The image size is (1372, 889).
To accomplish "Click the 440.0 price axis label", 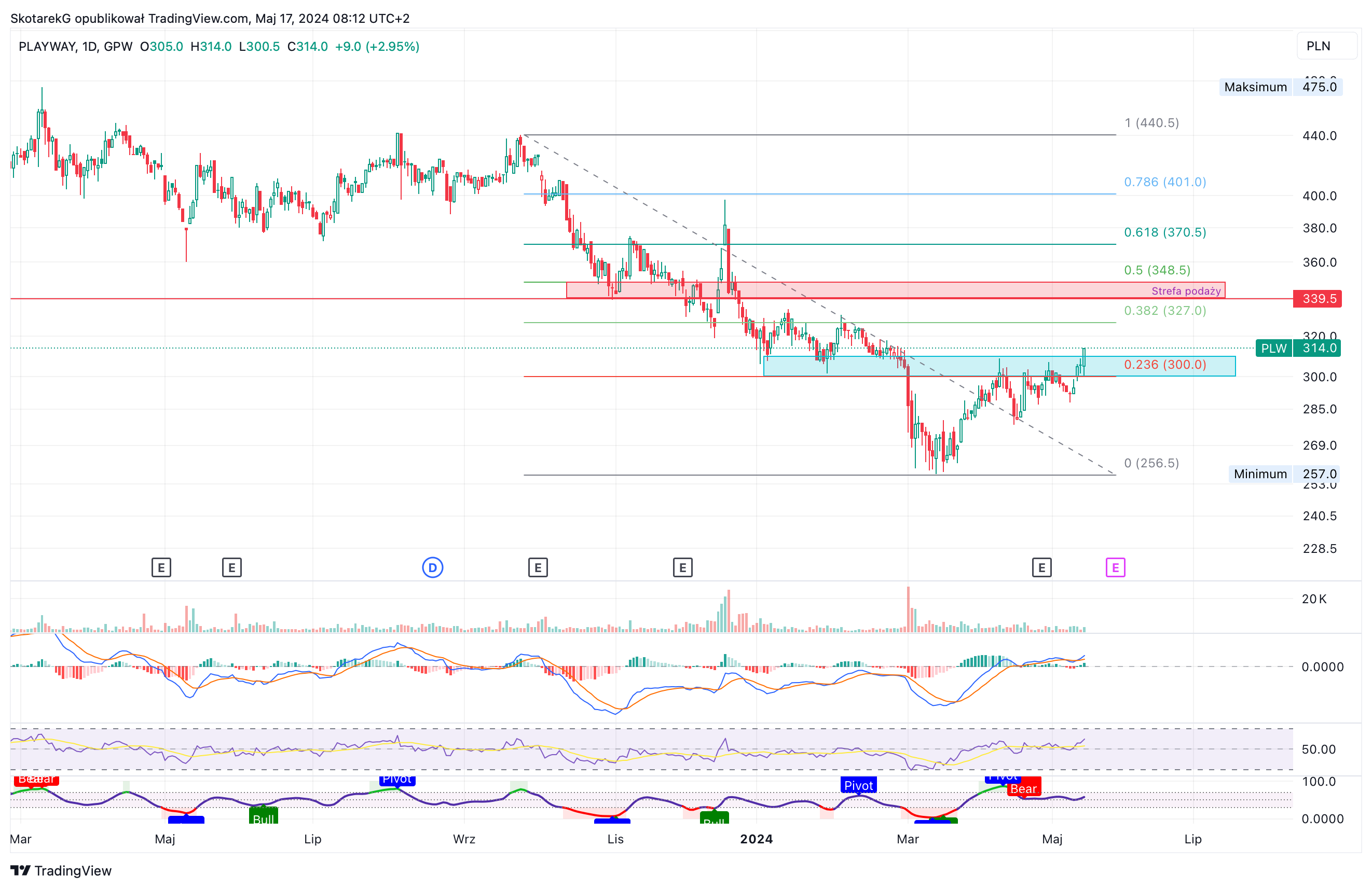I will (x=1320, y=136).
